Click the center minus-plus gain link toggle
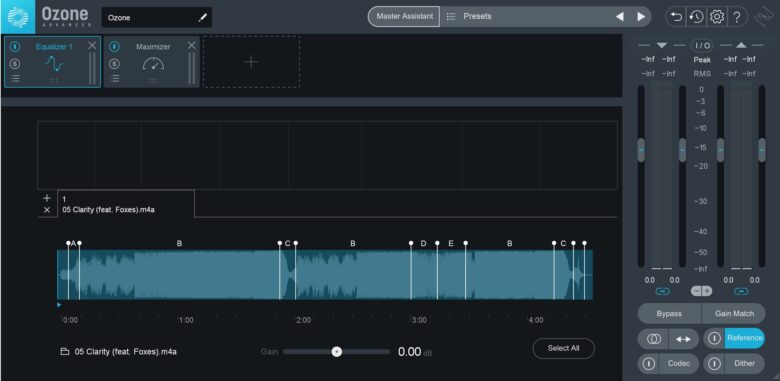 click(x=701, y=291)
